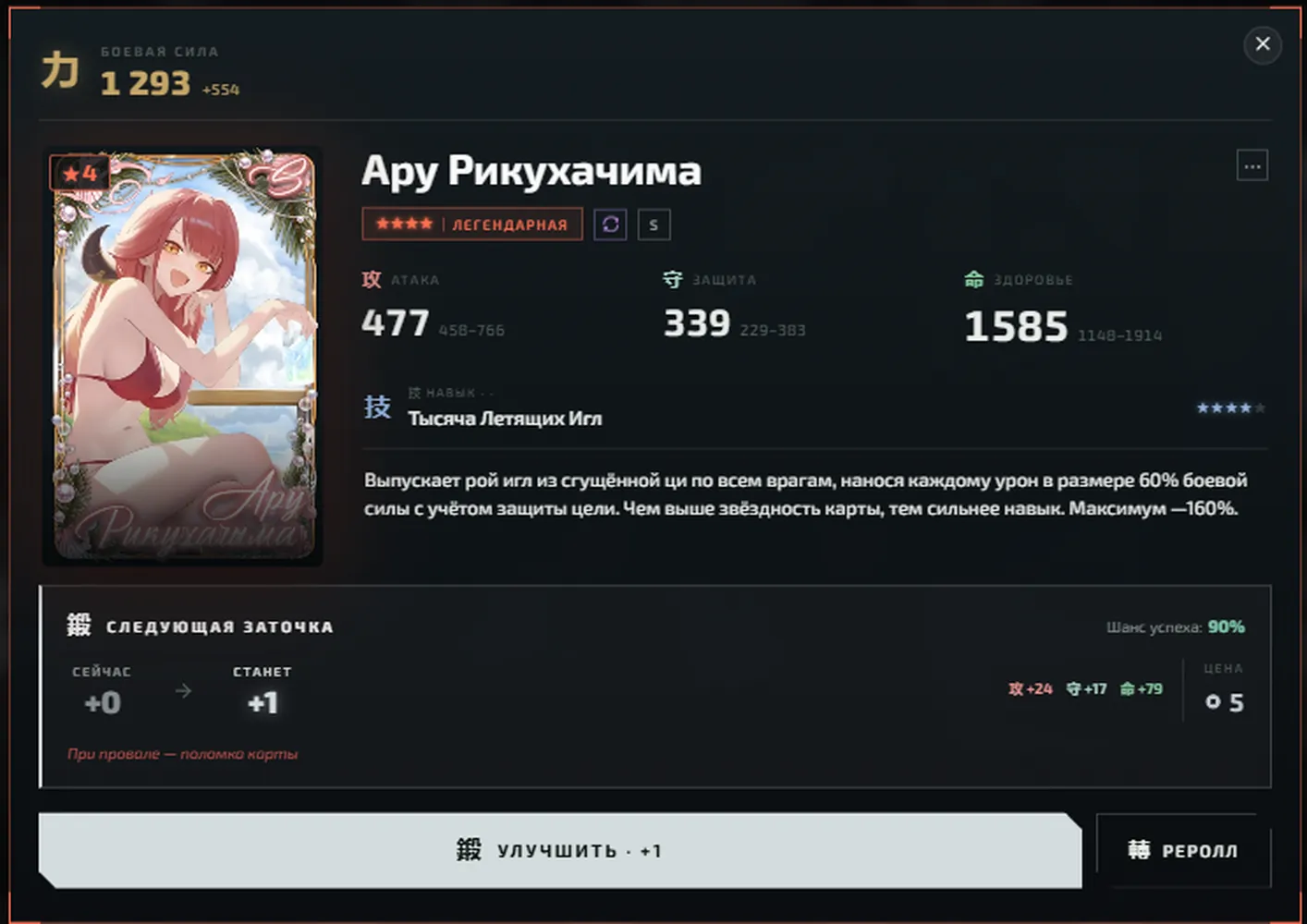Click the red attack kanji icon

[372, 279]
